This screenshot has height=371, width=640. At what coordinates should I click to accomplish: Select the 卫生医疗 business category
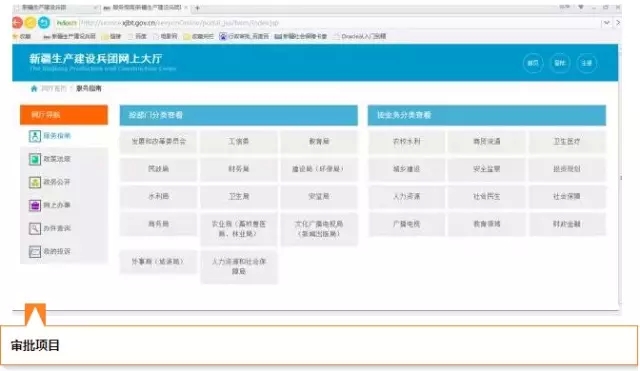coord(567,142)
